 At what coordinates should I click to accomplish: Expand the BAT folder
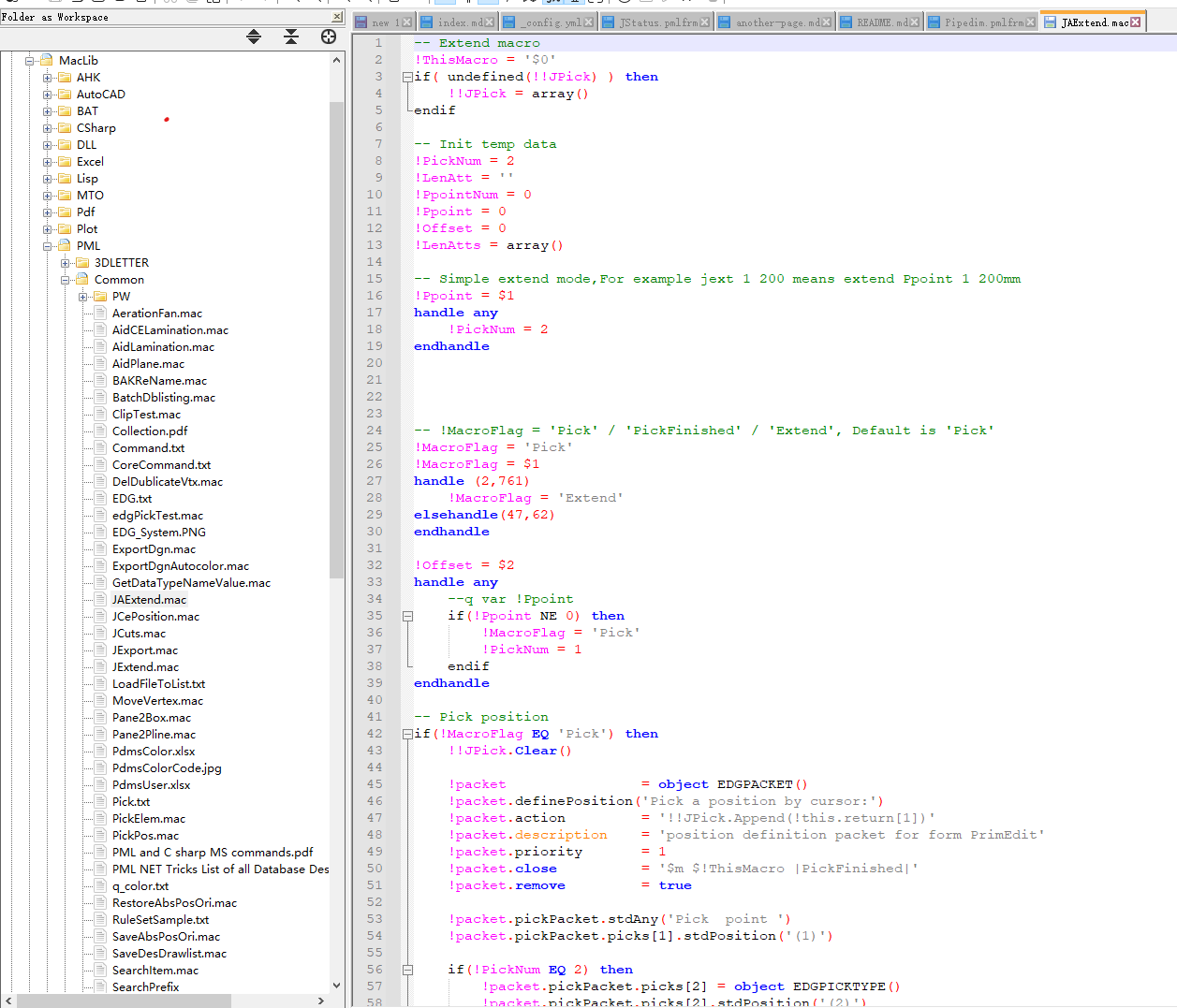coord(48,111)
